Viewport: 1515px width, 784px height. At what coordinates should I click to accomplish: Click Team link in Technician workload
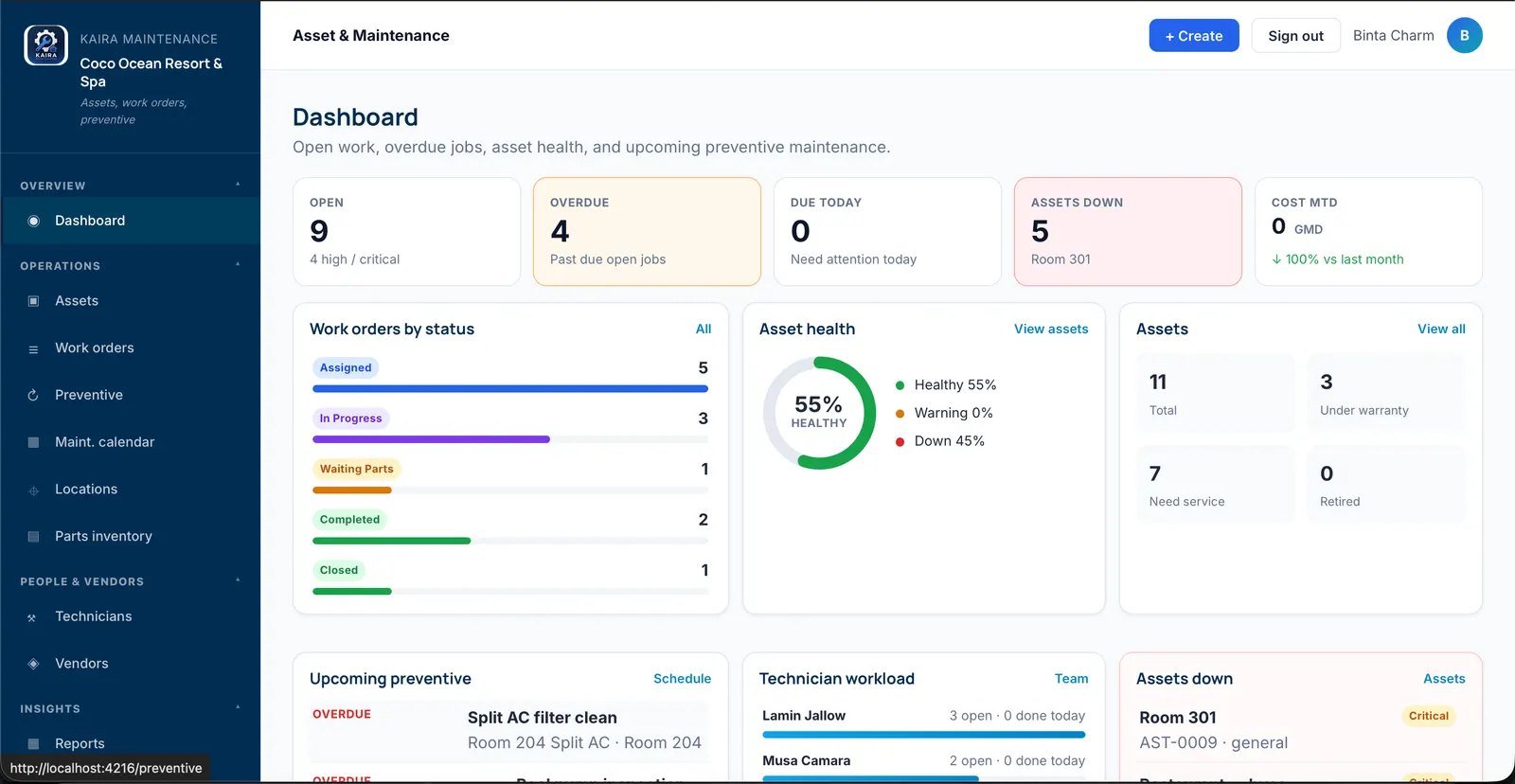1071,679
